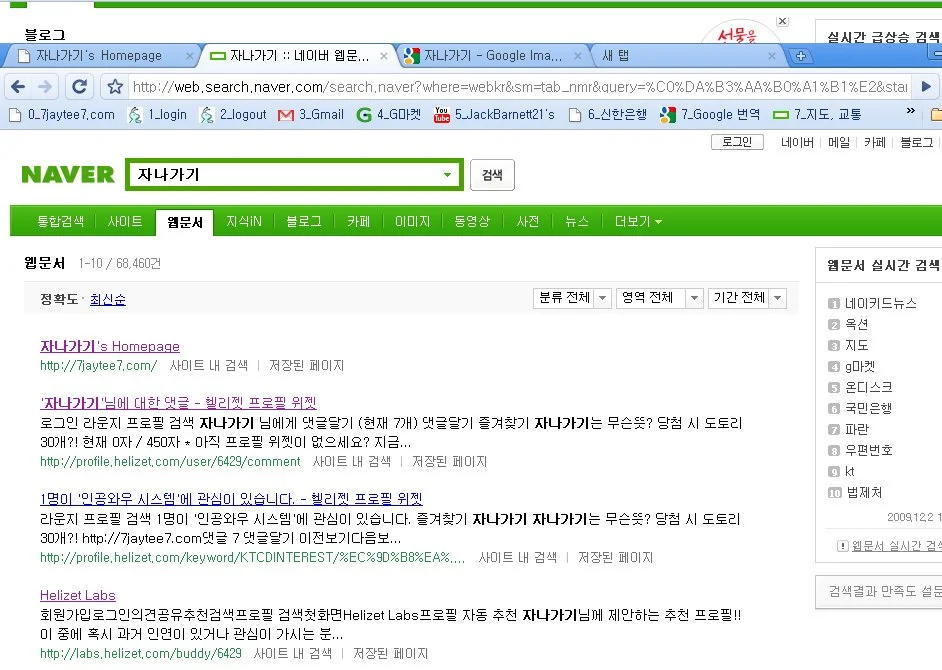This screenshot has width=942, height=670.
Task: Open the 기간 전체 dropdown
Action: tap(747, 298)
